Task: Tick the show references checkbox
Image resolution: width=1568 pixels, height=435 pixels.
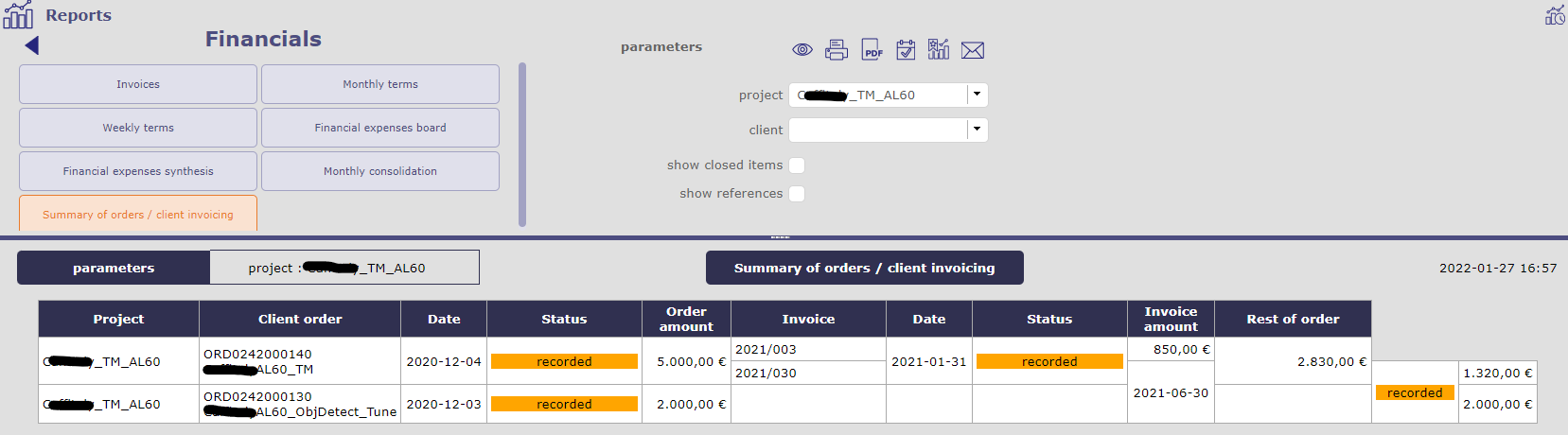Action: 797,194
